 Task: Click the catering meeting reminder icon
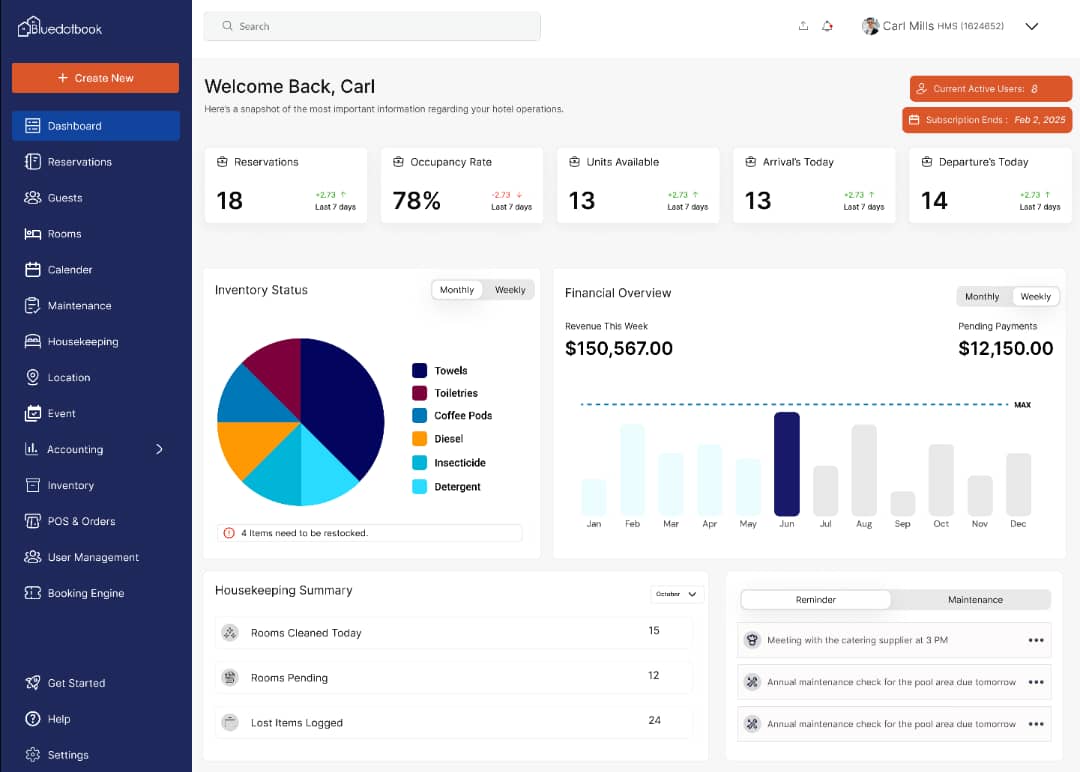click(752, 640)
